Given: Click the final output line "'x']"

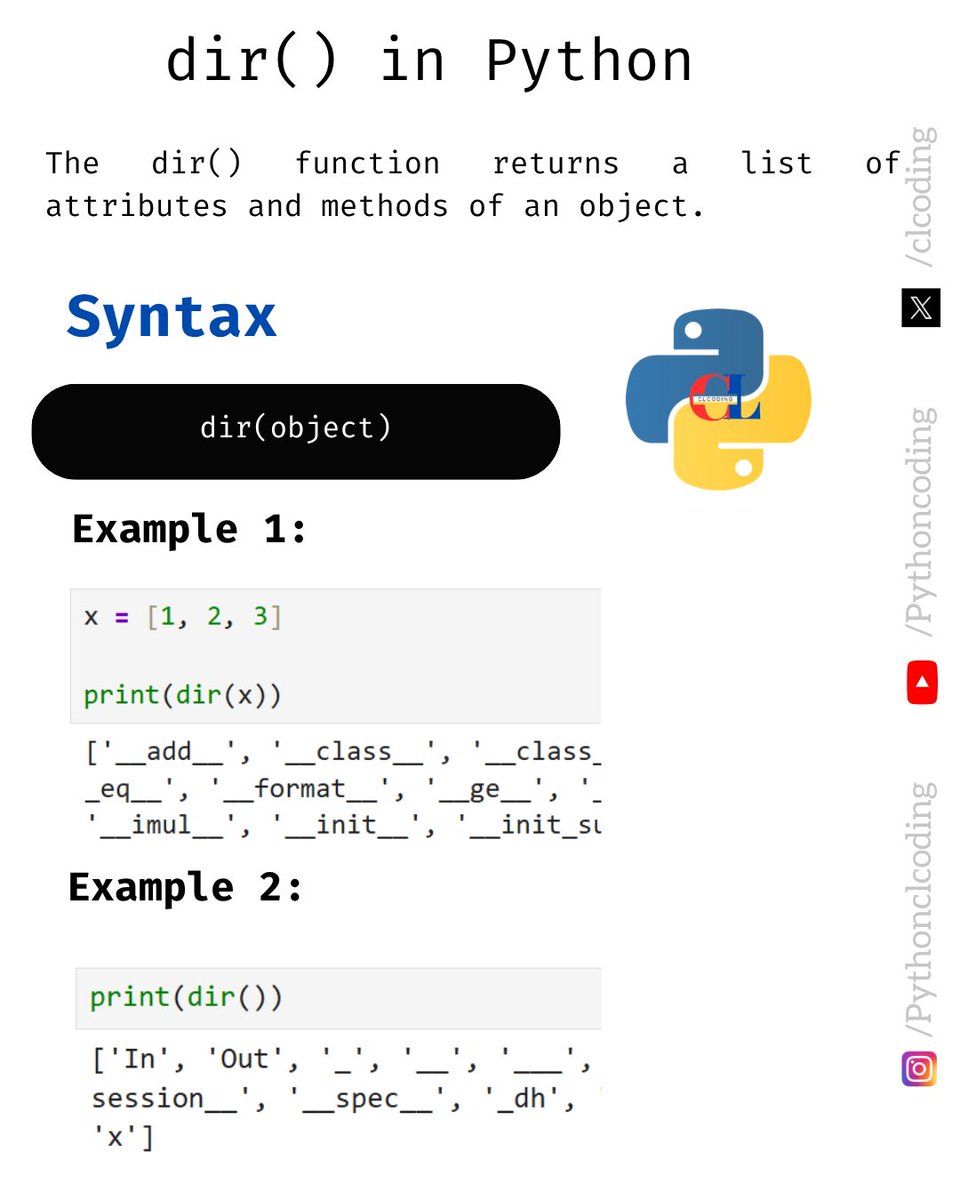Looking at the screenshot, I should (x=123, y=1137).
